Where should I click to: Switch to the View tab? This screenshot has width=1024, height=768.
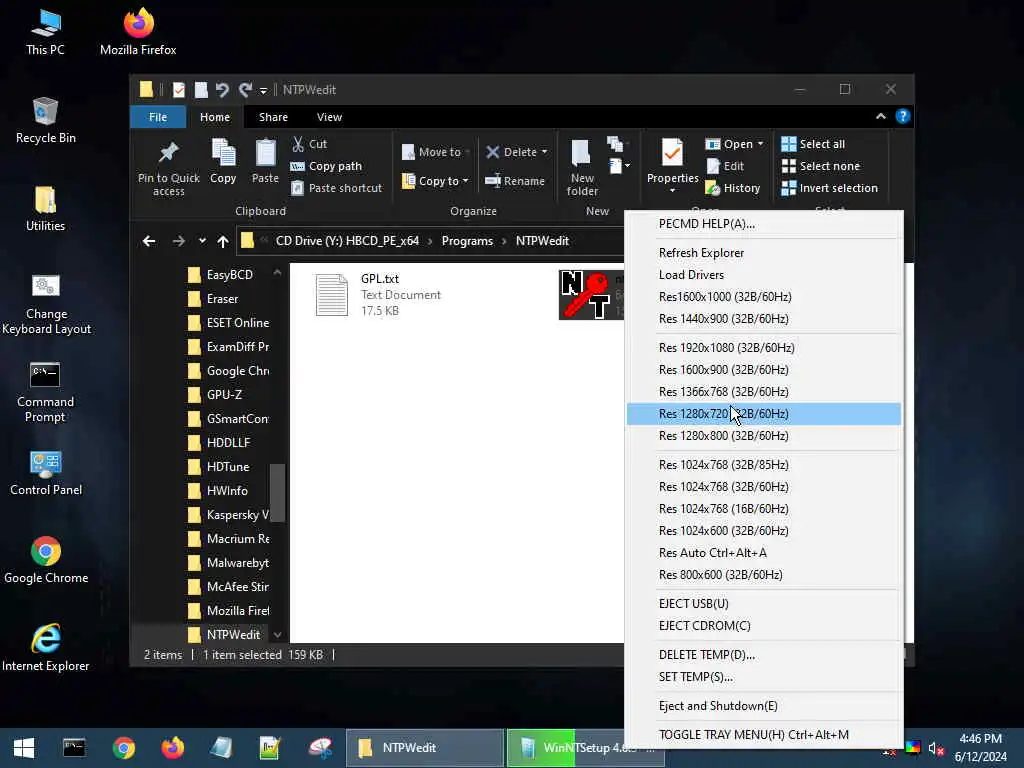329,117
